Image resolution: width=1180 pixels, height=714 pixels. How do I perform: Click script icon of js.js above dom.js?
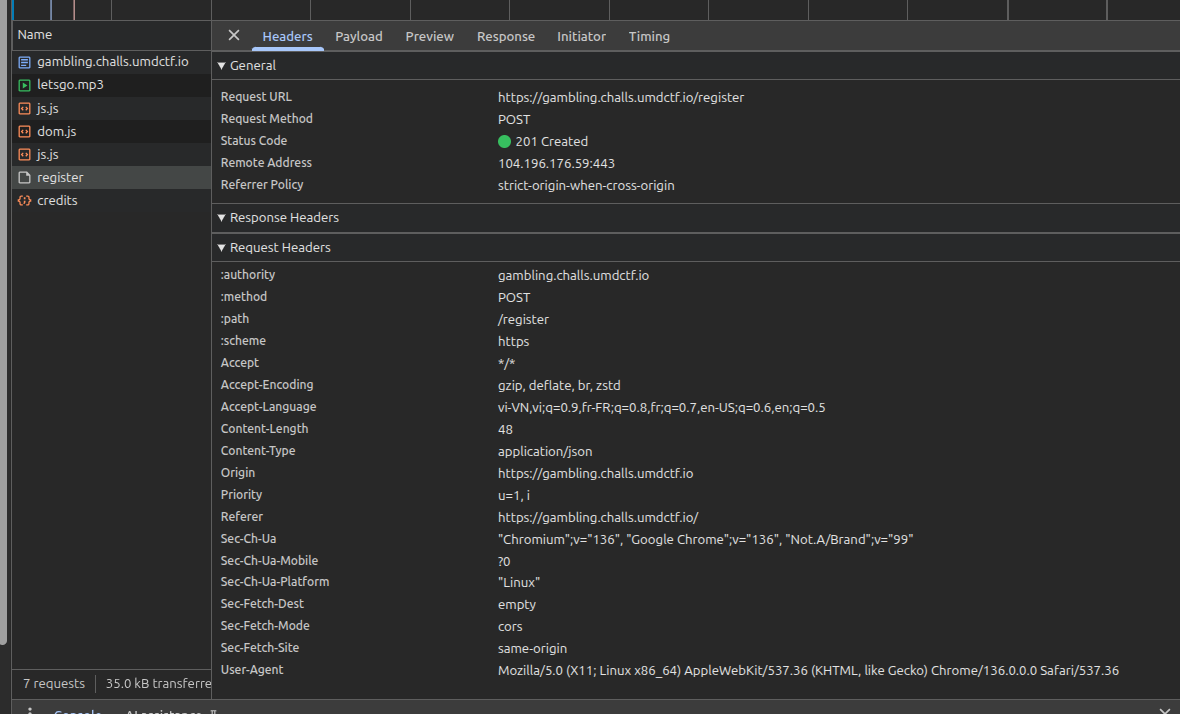[x=25, y=108]
